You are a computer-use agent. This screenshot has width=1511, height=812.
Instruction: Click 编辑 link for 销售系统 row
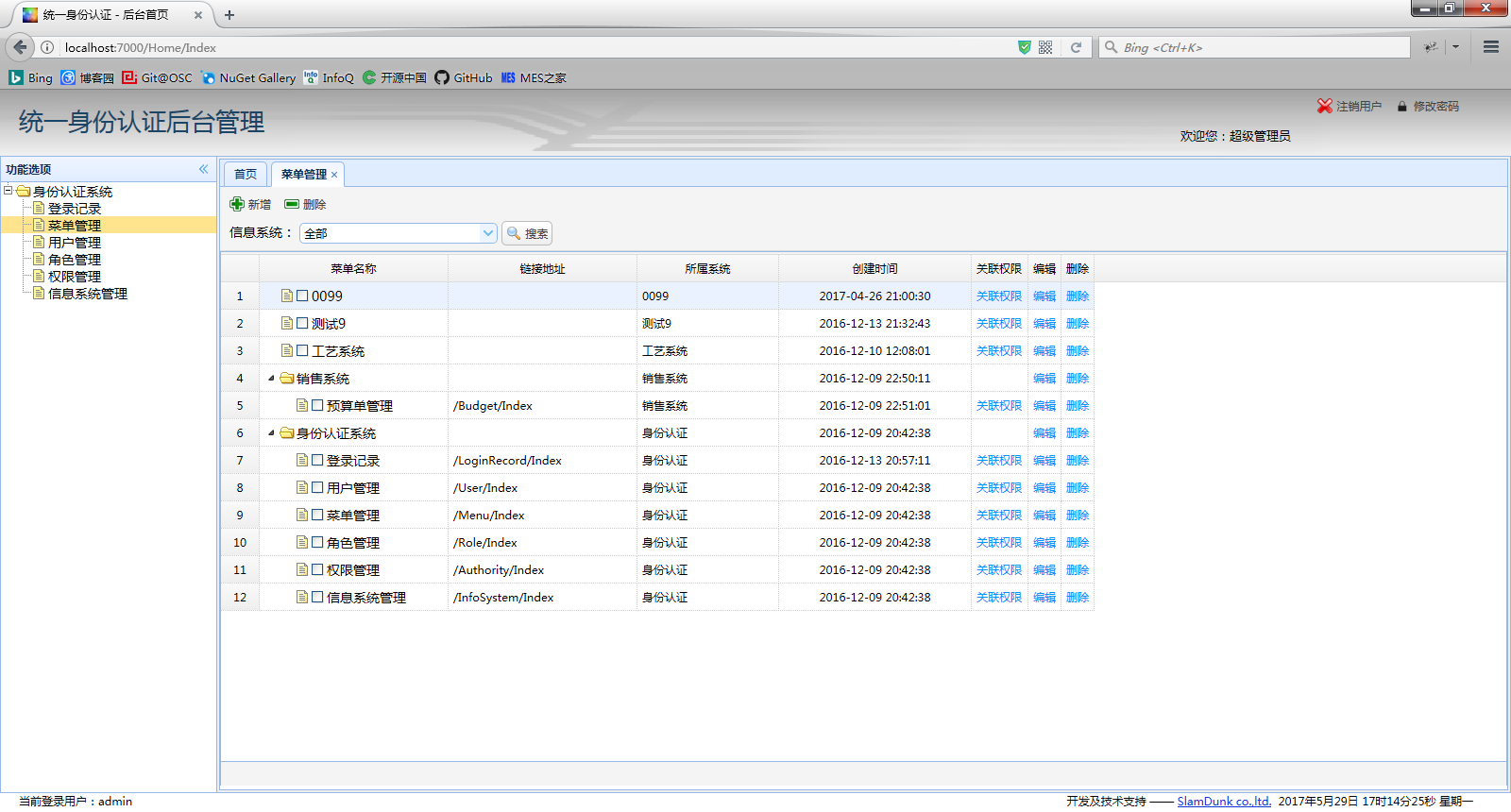[1044, 378]
